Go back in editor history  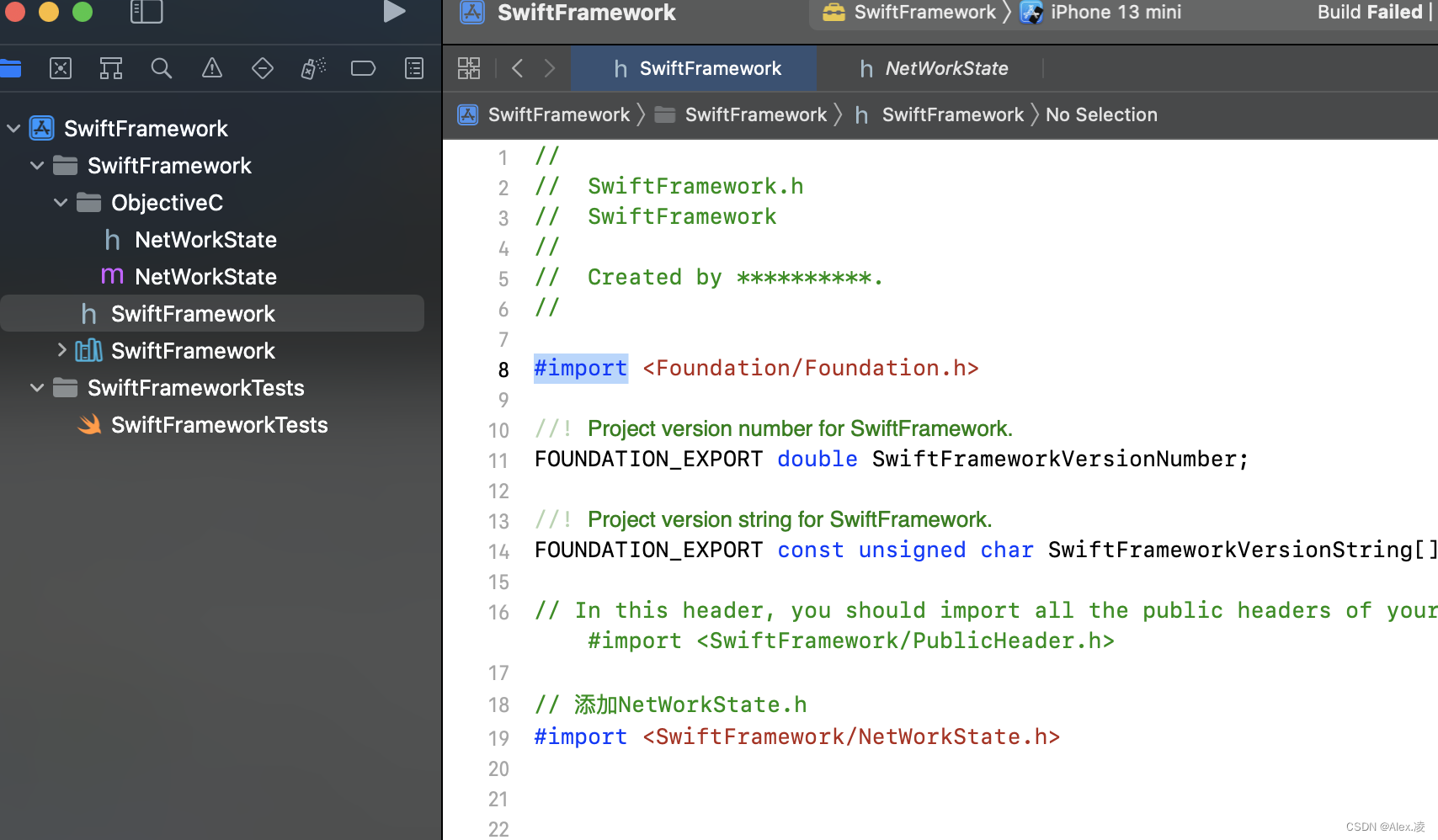tap(518, 68)
